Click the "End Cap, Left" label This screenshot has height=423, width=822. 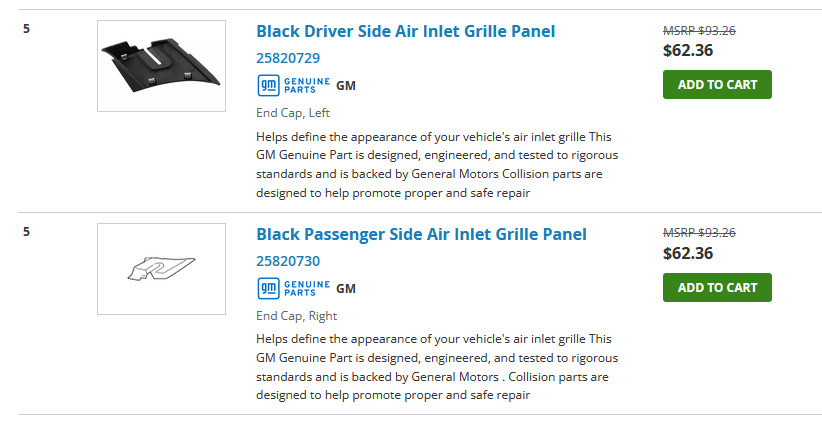point(293,113)
